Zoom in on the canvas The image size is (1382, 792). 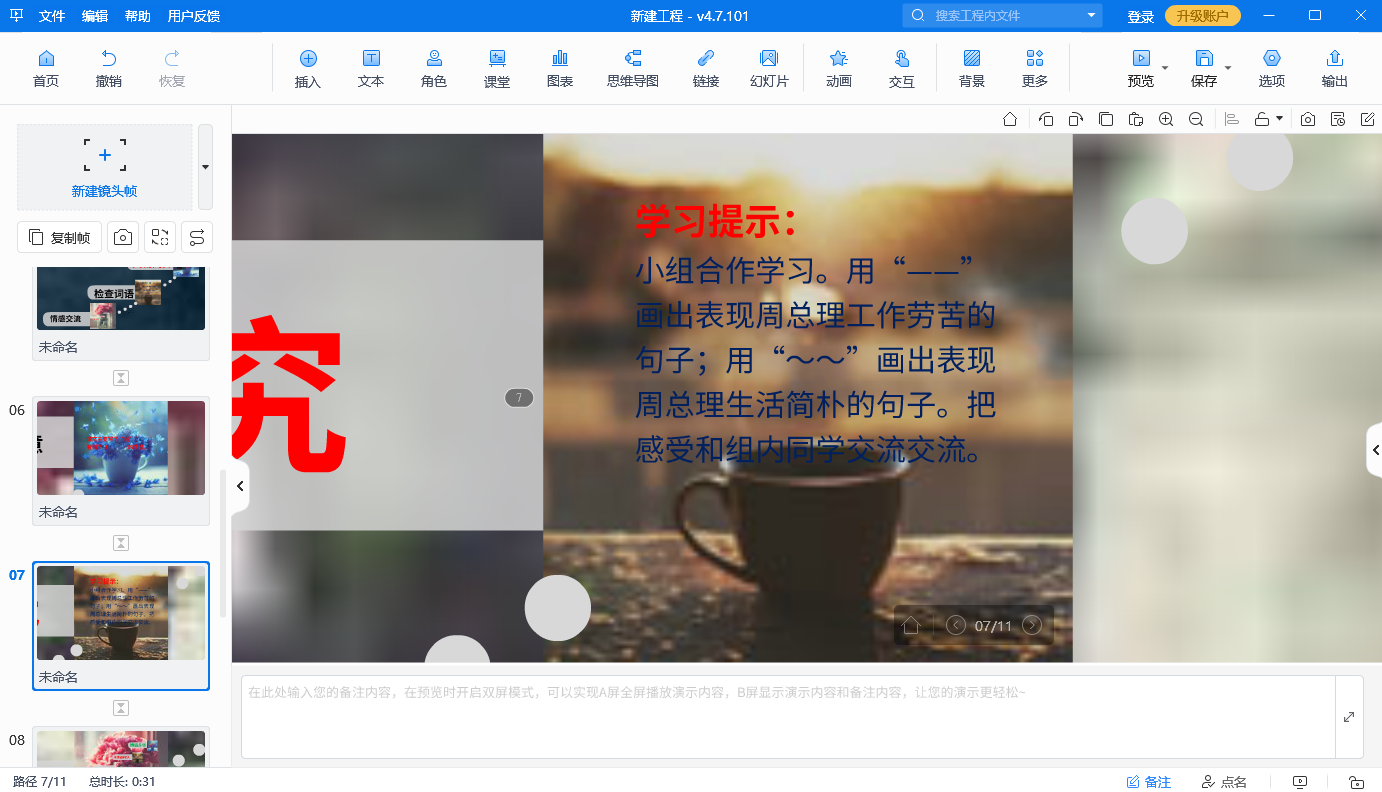(1166, 119)
